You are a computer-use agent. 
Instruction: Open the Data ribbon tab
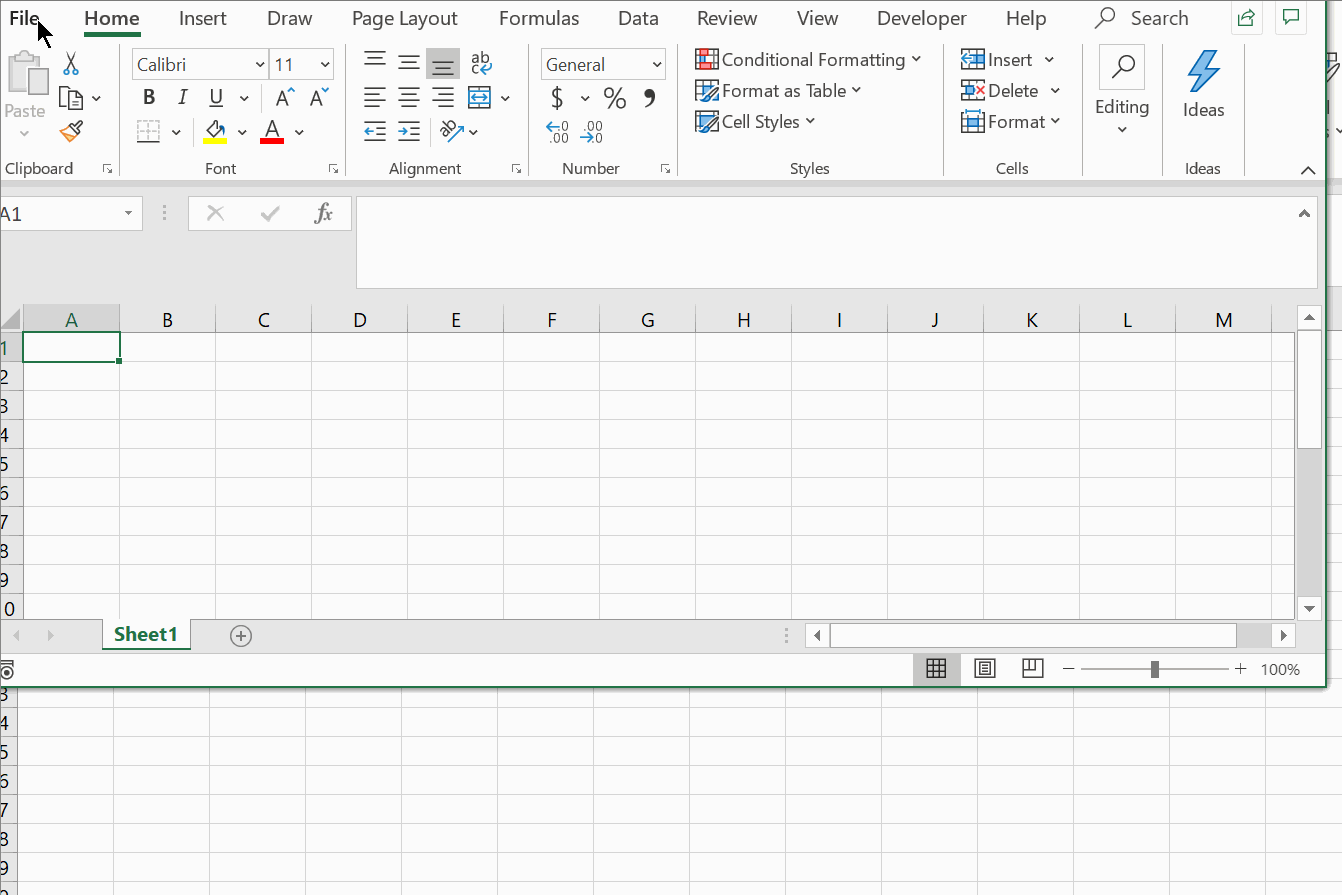(x=638, y=18)
